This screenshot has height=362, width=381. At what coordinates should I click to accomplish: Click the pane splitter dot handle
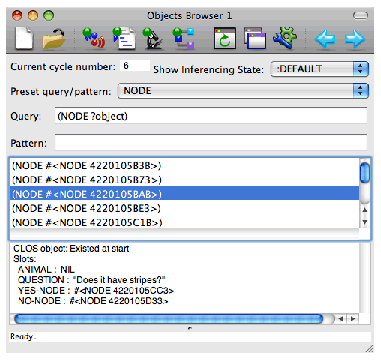tap(190, 328)
